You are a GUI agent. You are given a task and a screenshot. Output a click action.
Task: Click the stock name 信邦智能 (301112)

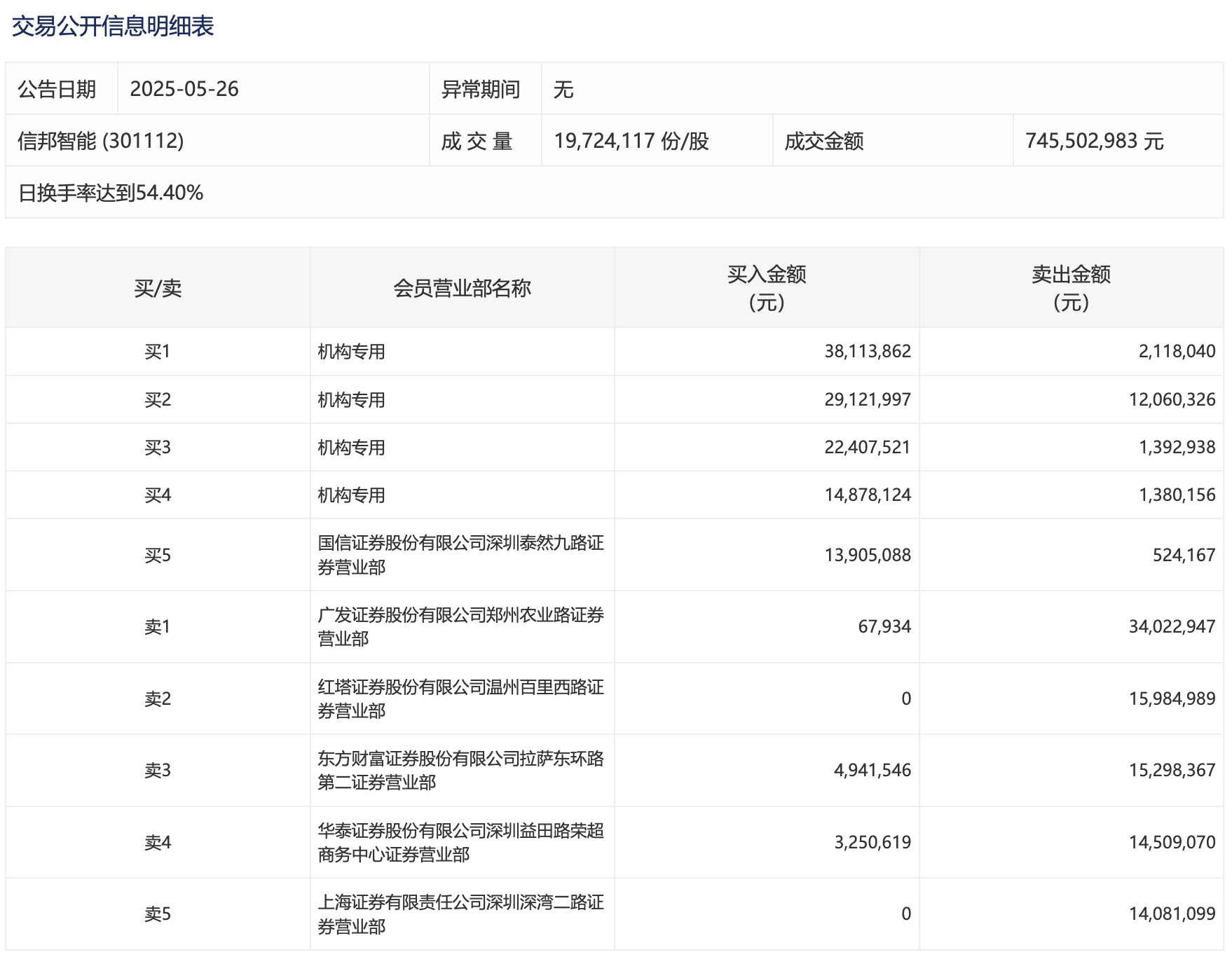point(101,141)
